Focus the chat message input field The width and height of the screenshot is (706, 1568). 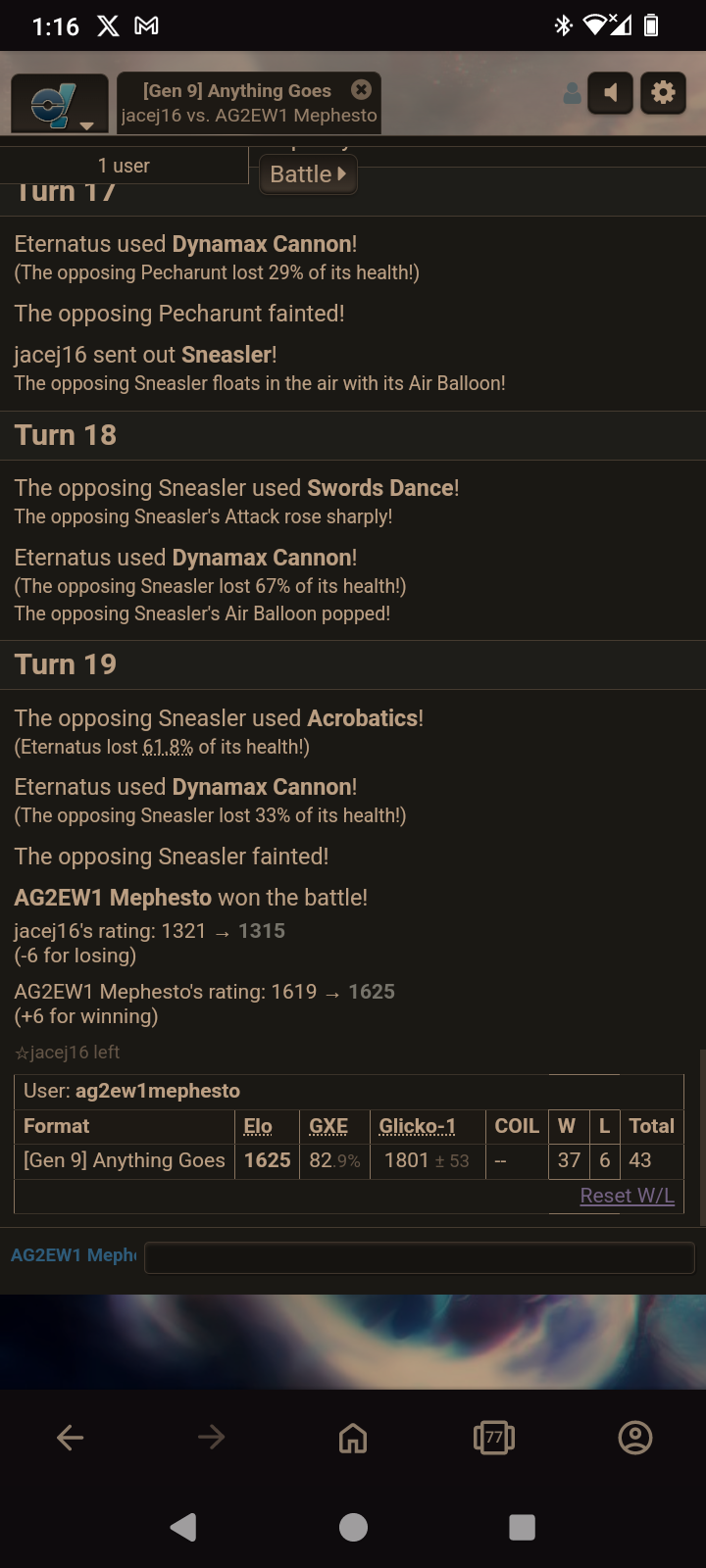coord(419,1257)
